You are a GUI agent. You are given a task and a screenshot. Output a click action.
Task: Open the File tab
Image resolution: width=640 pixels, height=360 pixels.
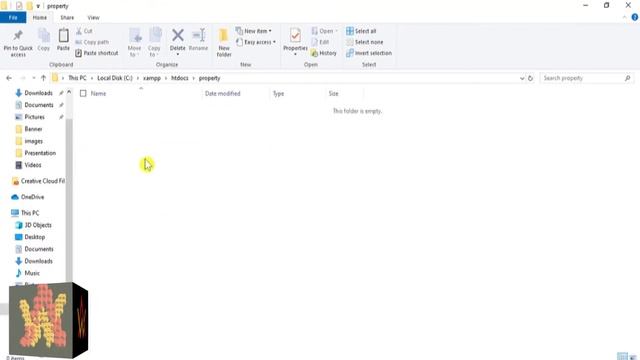(x=13, y=18)
